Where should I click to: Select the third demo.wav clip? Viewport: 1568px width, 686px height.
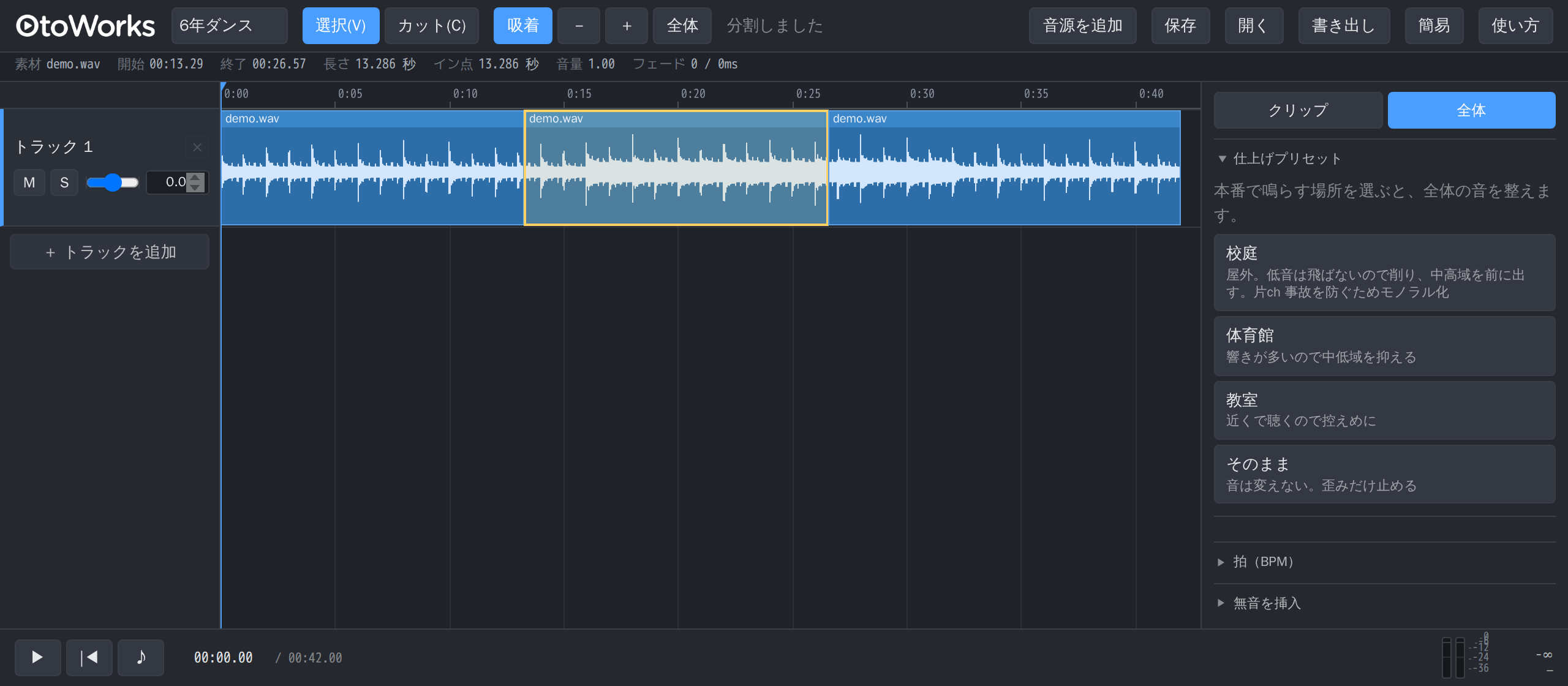pos(1004,168)
